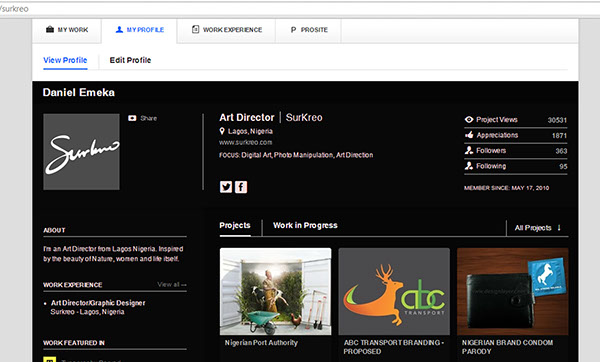Click the Share label
Viewport: 600px width, 362px height.
148,118
